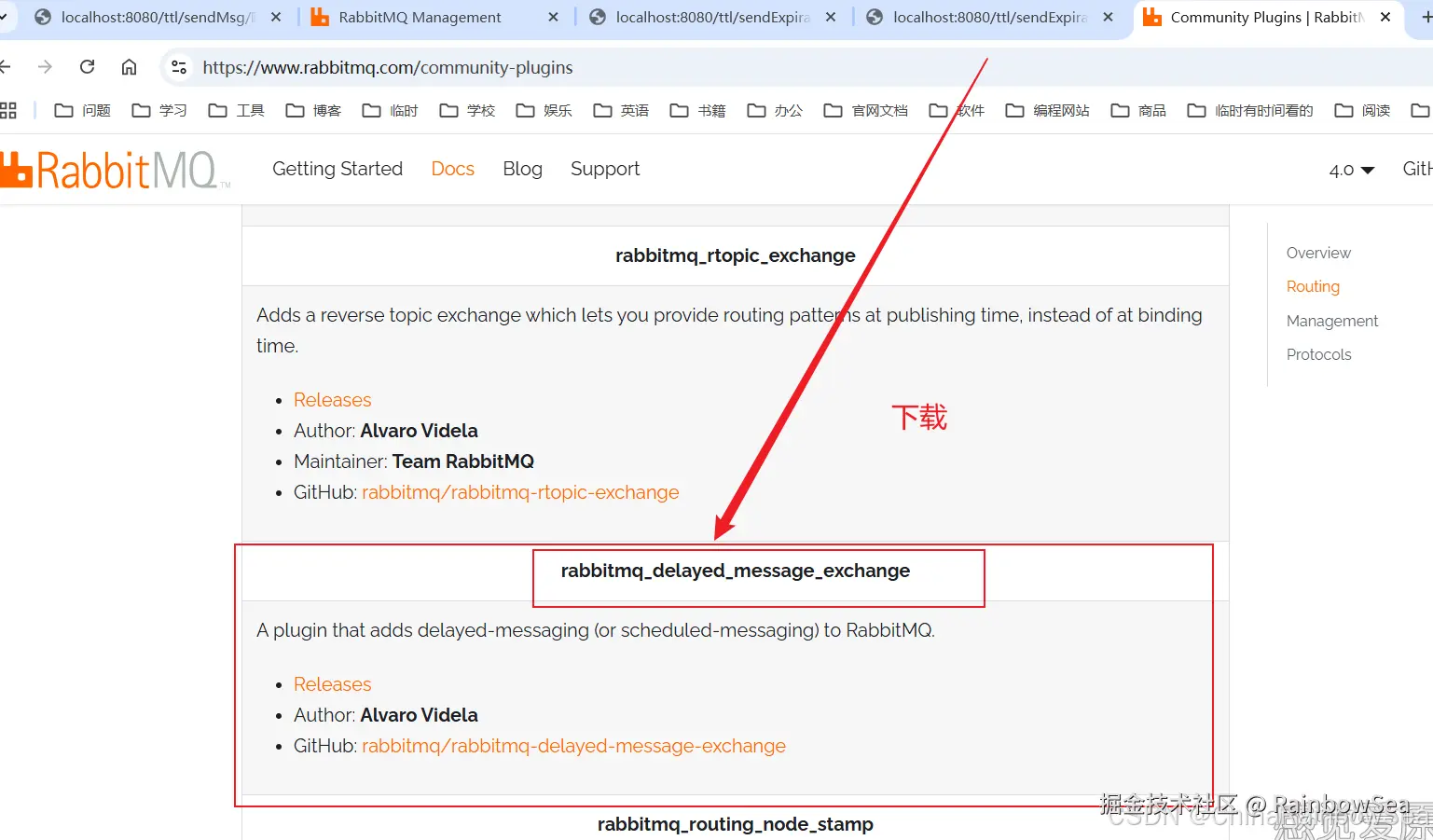This screenshot has width=1433, height=840.
Task: Open the 工具 bookmark folder
Action: (237, 110)
